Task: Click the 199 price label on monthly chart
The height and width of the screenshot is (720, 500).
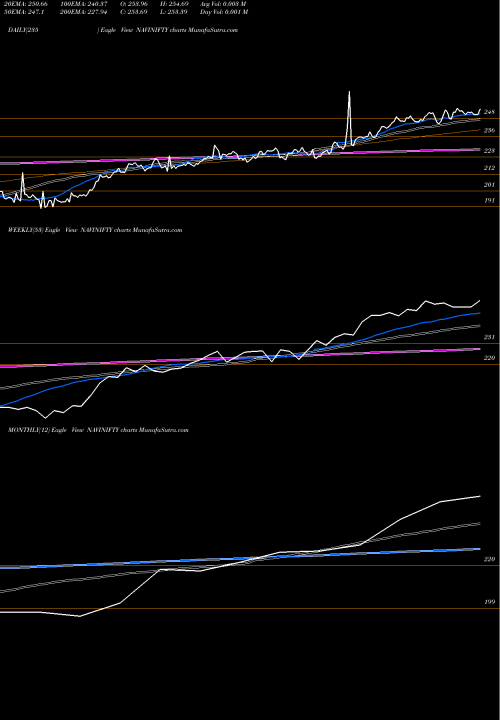Action: (x=489, y=602)
